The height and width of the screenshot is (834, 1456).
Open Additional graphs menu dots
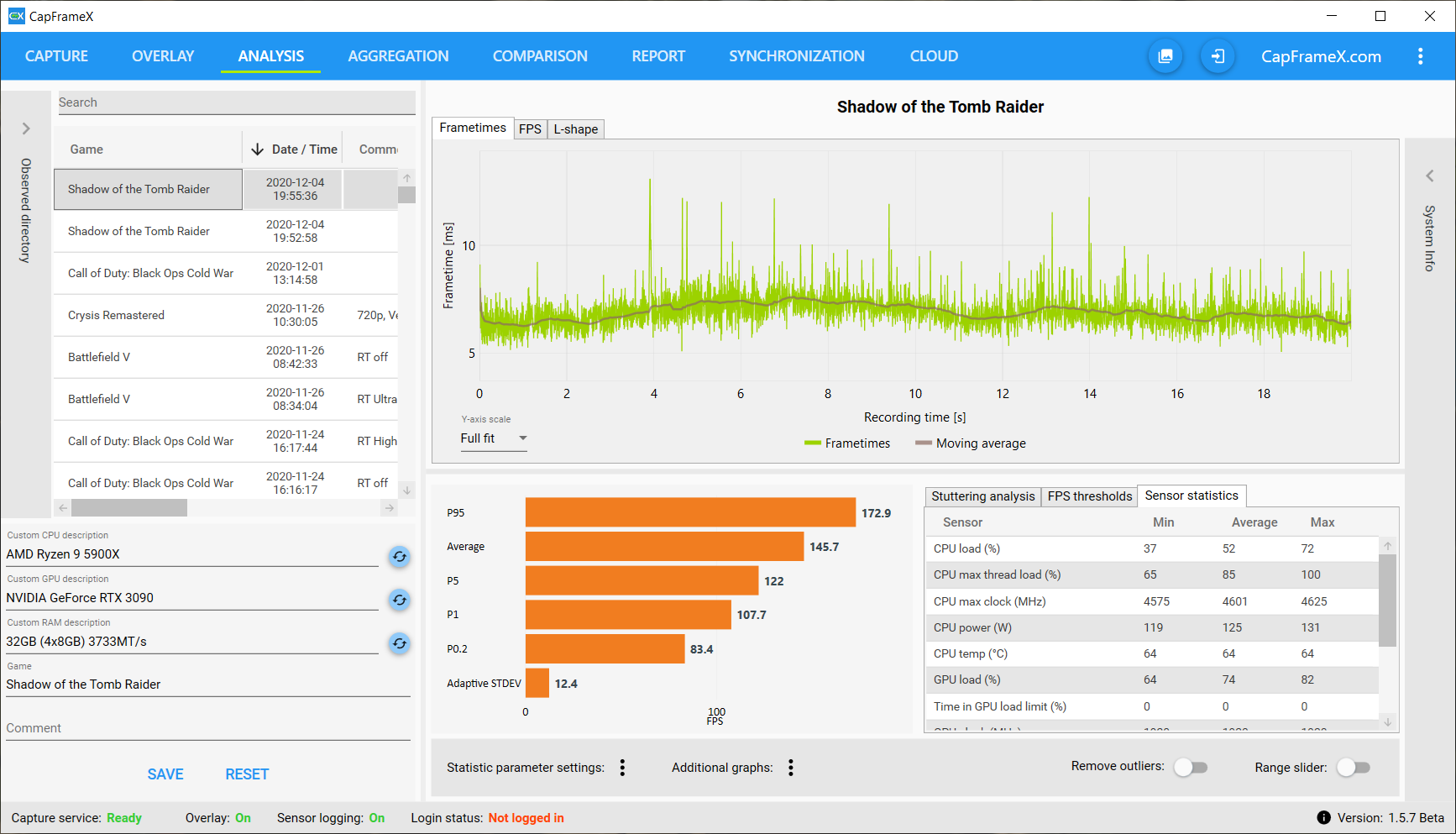click(791, 768)
